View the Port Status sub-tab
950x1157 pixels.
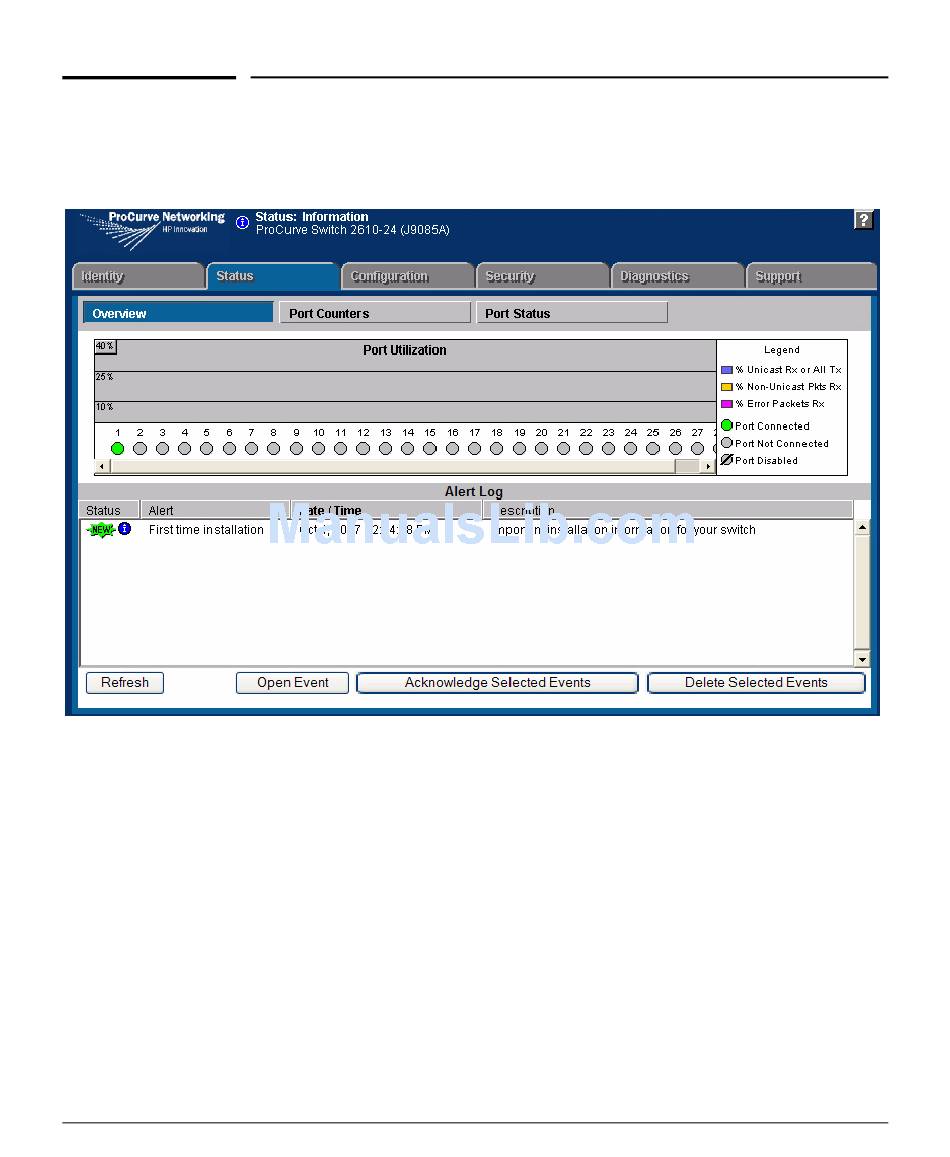click(572, 313)
